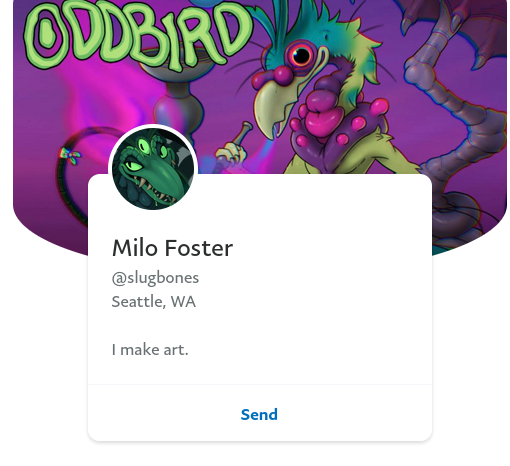Click the pink throat pouch on bird
510x466 pixels.
322,113
